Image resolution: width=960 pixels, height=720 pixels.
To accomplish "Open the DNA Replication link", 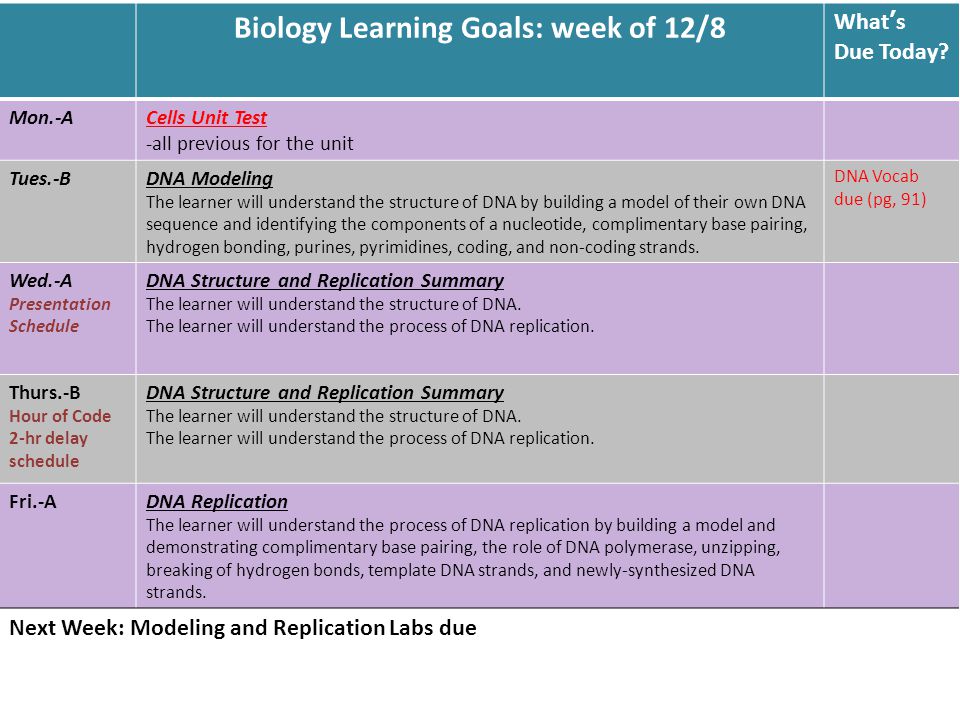I will pyautogui.click(x=217, y=501).
